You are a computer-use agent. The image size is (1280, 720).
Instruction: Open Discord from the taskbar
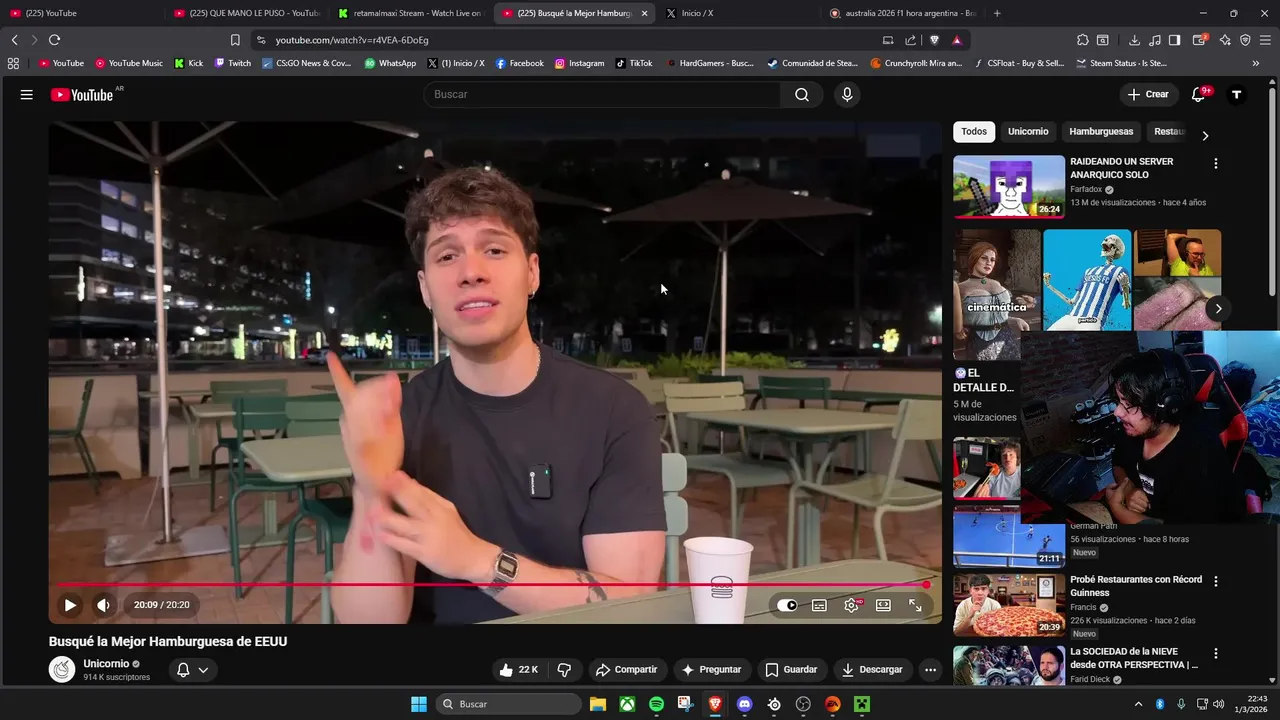click(744, 704)
